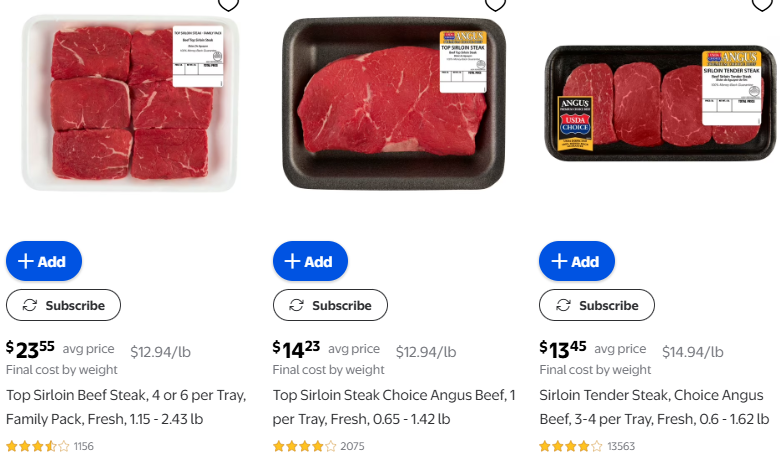Add Sirloin Tender Steak to cart

pyautogui.click(x=577, y=261)
